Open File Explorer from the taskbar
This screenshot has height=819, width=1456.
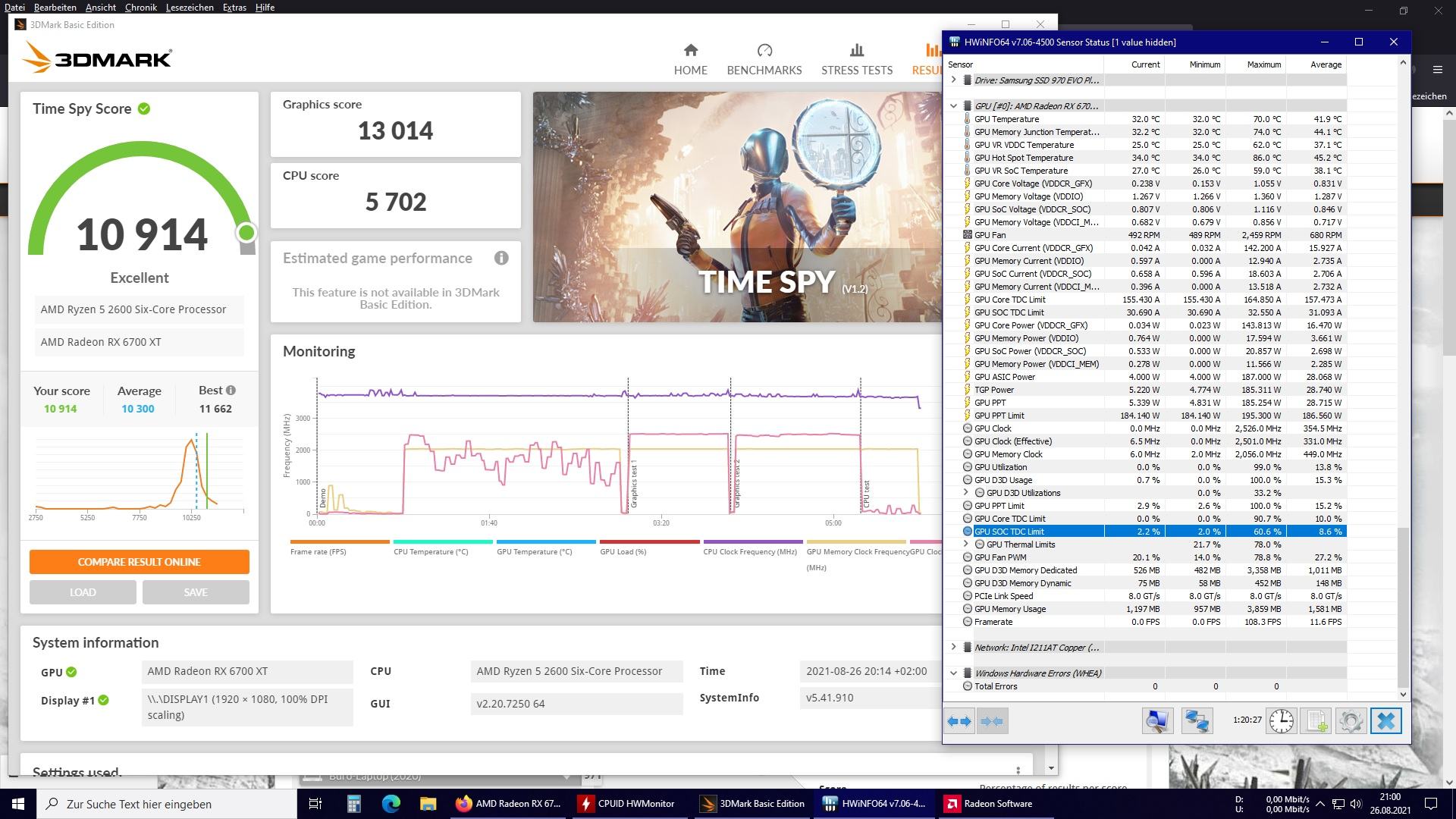(428, 804)
